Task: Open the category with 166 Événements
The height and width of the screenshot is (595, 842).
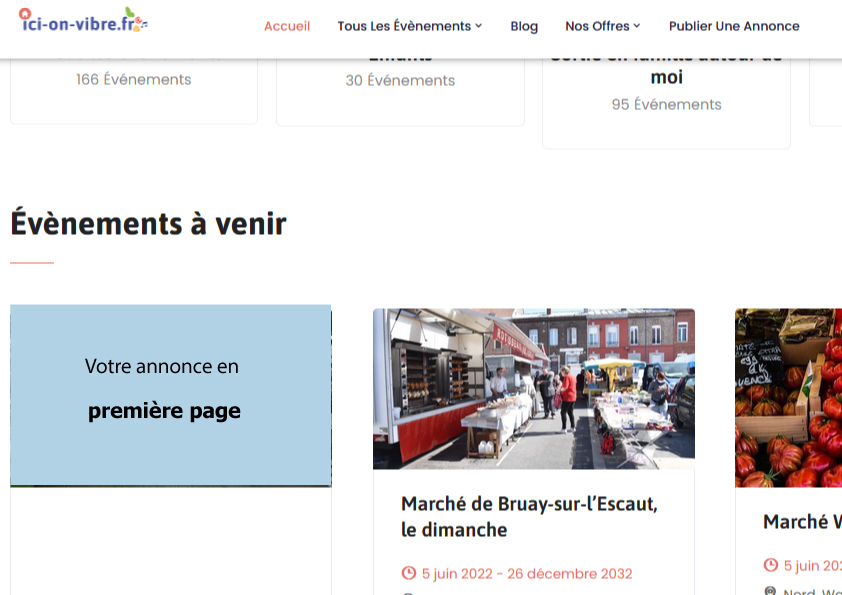Action: point(133,79)
